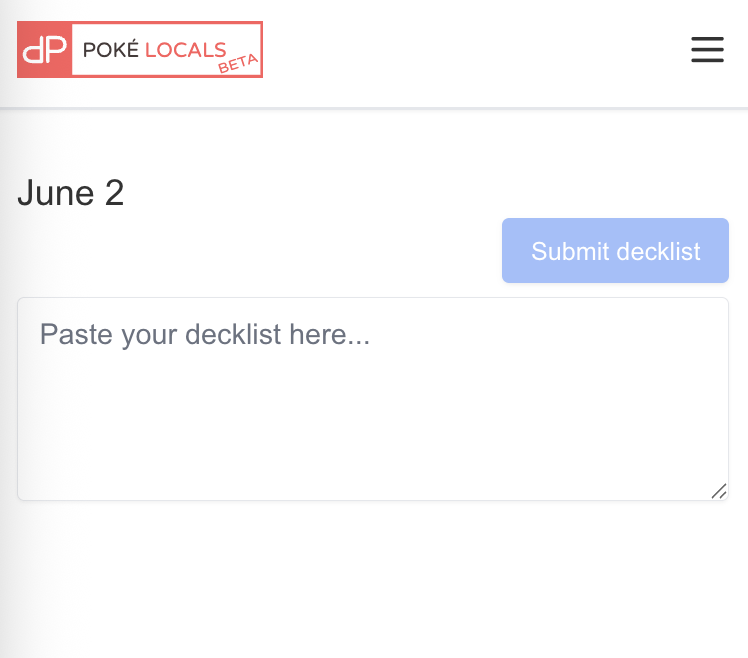
Task: Click the bottom bar of the hamburger icon
Action: pyautogui.click(x=707, y=61)
